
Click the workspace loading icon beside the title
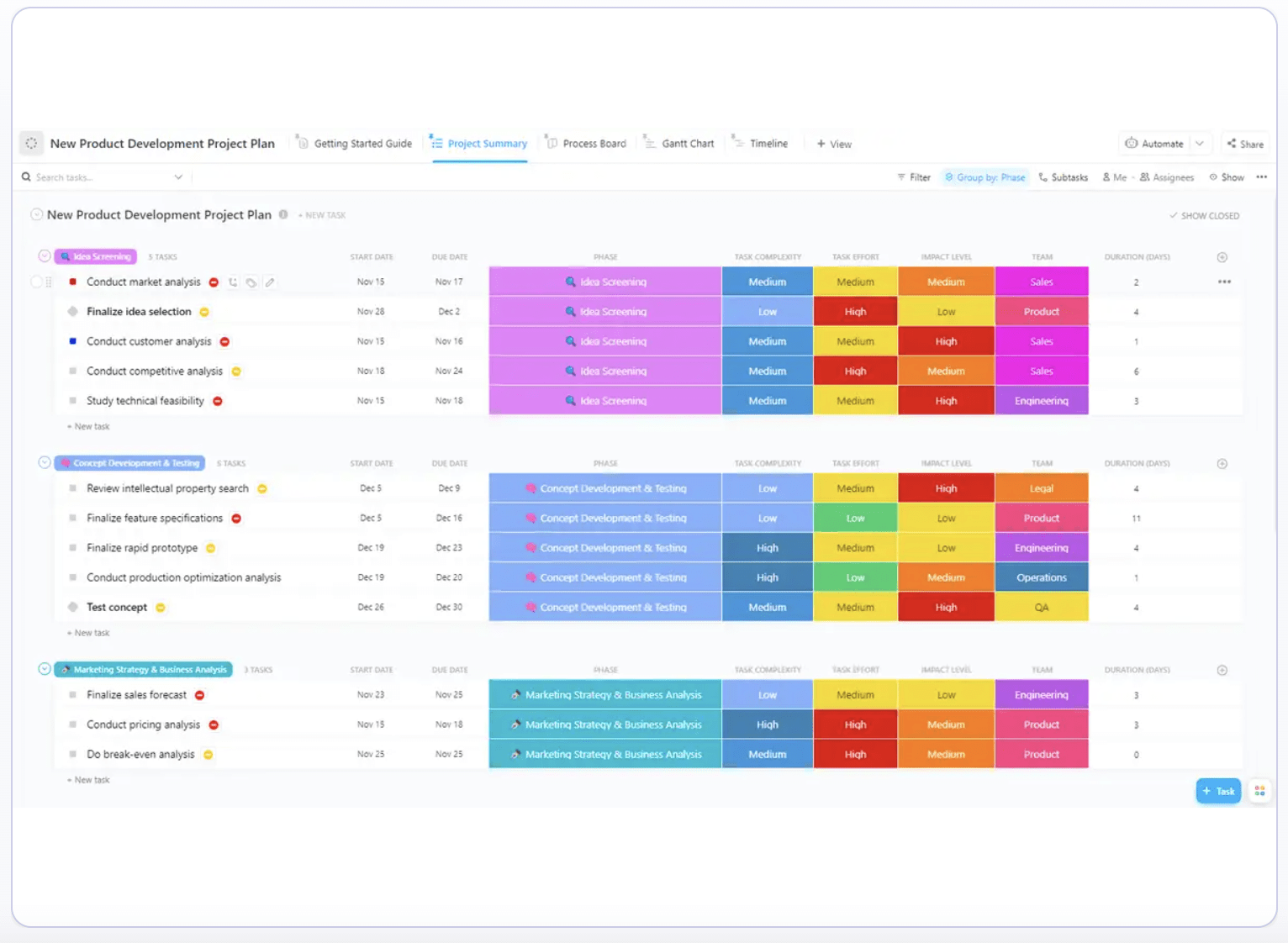coord(31,143)
